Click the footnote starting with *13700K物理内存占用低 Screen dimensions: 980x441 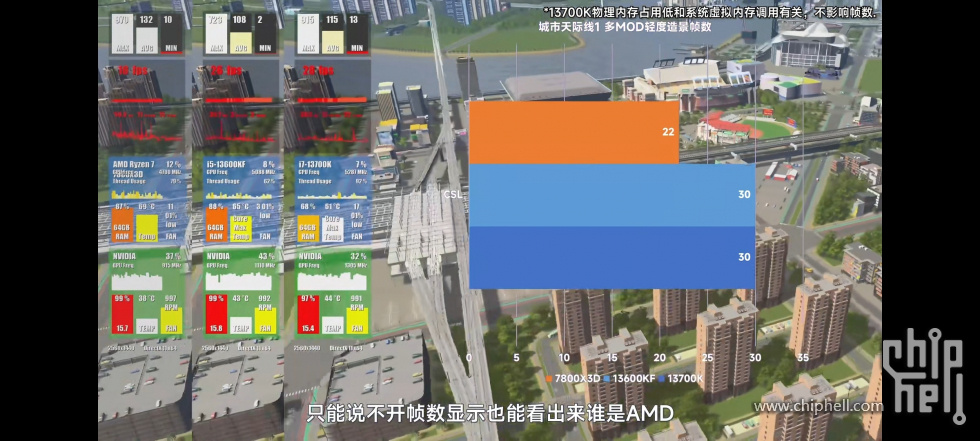pos(710,11)
